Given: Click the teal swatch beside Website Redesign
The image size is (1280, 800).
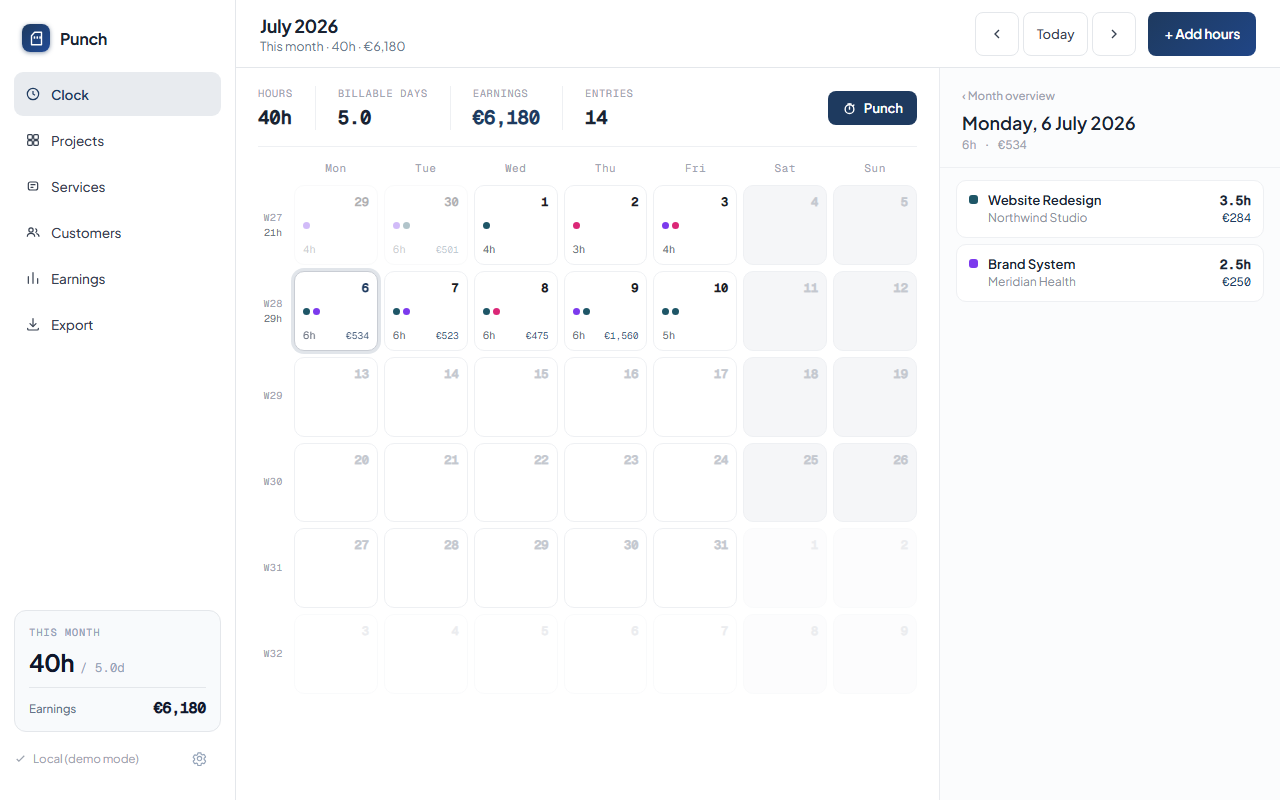Looking at the screenshot, I should [974, 200].
